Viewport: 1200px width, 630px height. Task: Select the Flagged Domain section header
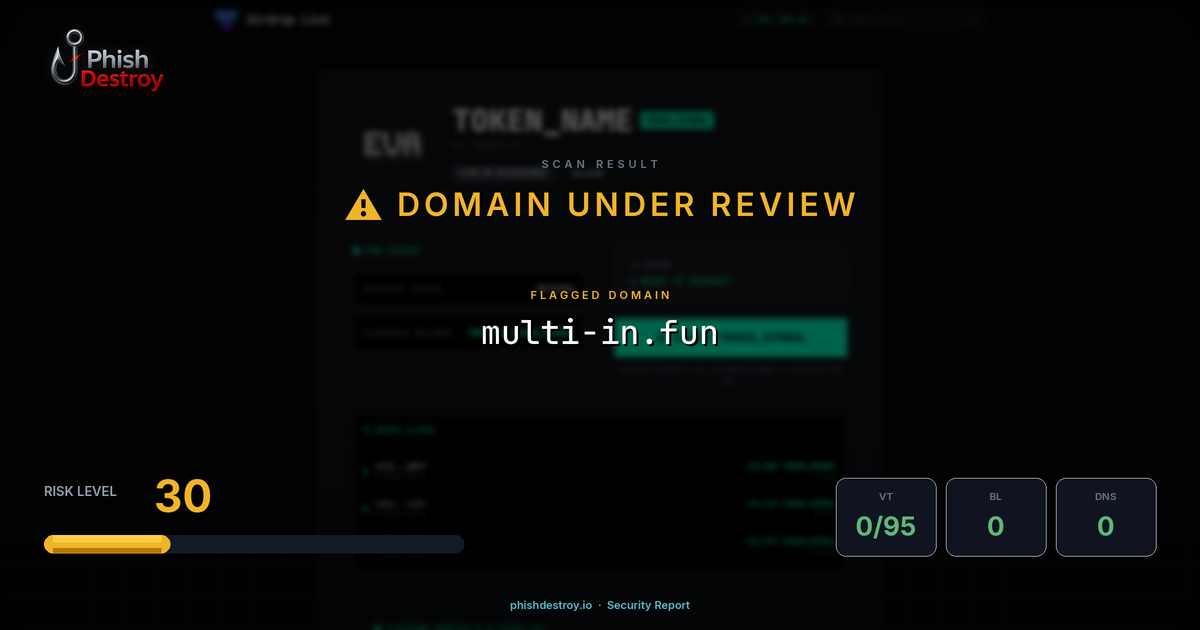pos(600,295)
